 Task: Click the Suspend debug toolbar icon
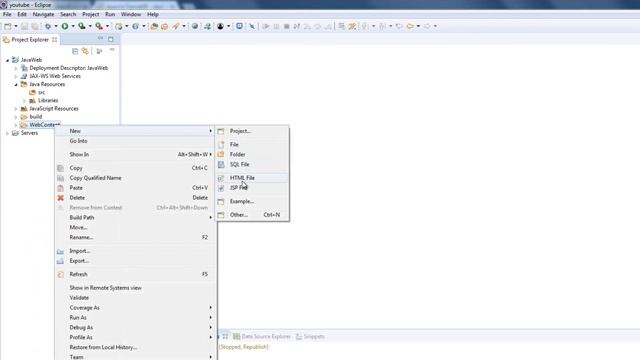(276, 26)
